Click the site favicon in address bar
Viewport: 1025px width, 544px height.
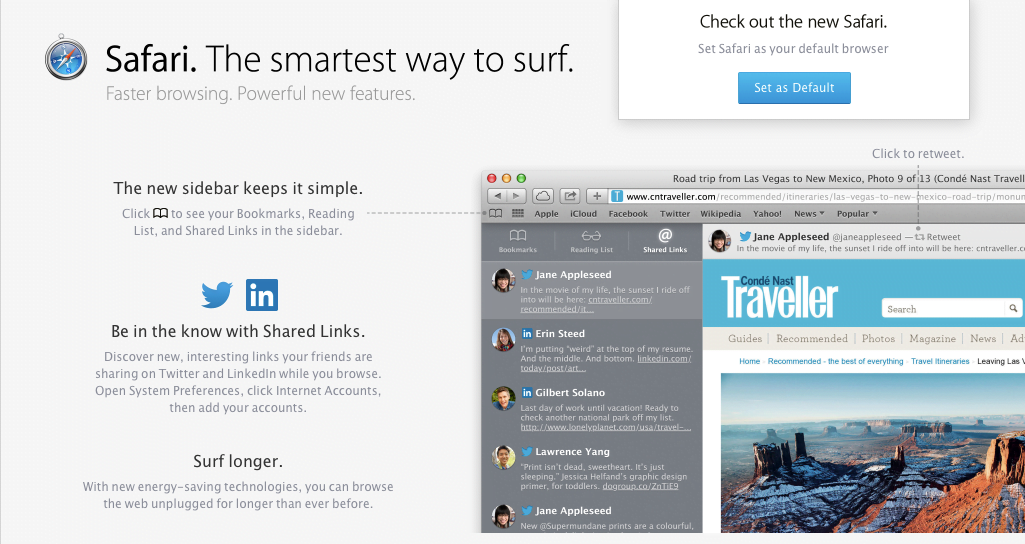coord(616,196)
